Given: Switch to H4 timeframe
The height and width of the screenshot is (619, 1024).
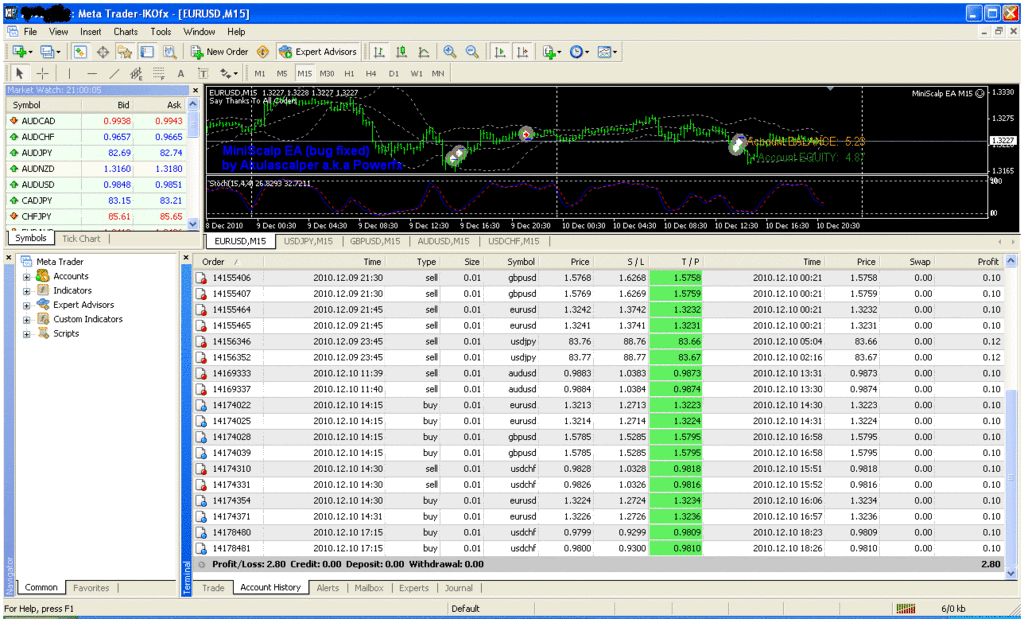Looking at the screenshot, I should [x=371, y=74].
